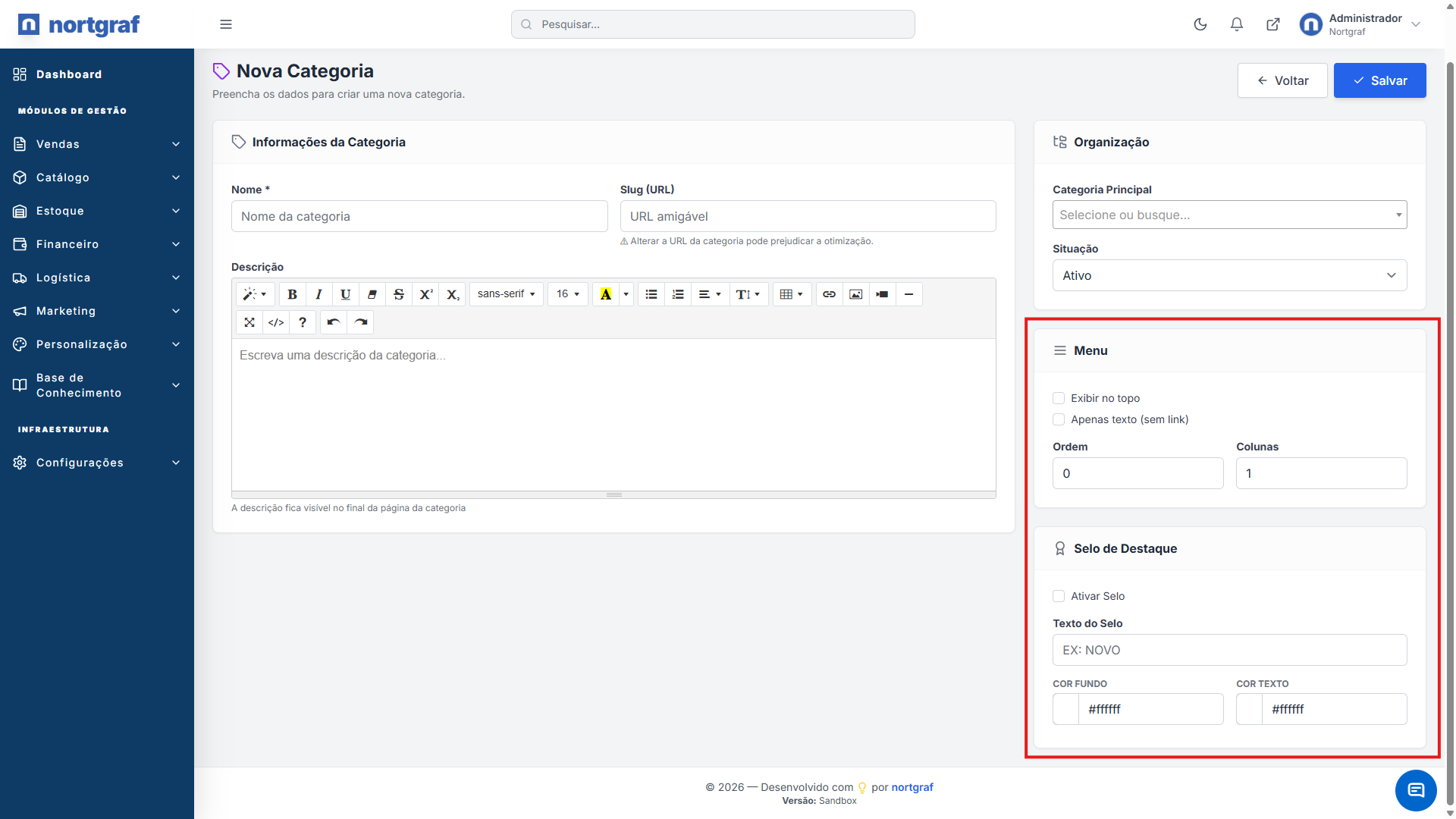Insert a picture in description editor
Viewport: 1456px width, 819px height.
point(855,294)
